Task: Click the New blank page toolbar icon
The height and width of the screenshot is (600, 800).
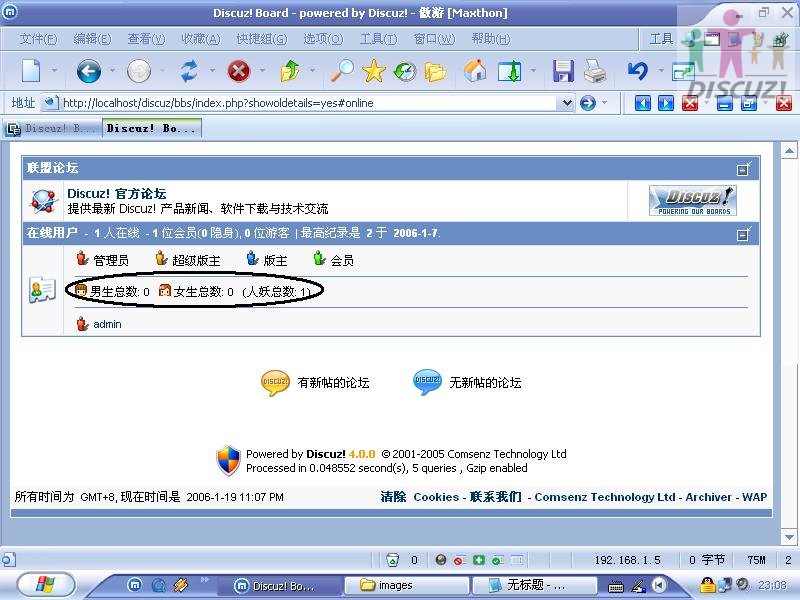Action: point(32,71)
